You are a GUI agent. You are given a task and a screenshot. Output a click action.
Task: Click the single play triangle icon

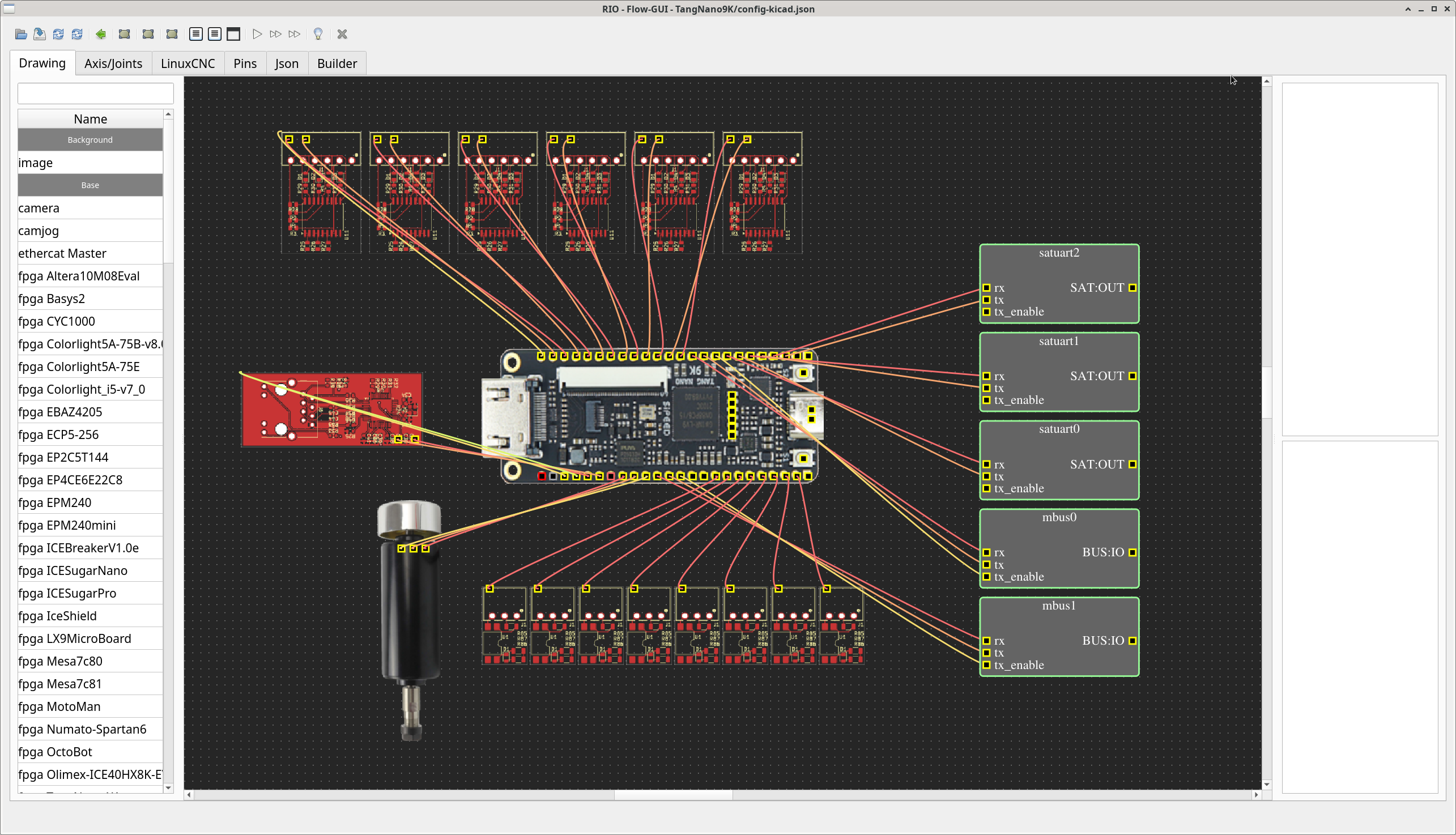click(257, 35)
